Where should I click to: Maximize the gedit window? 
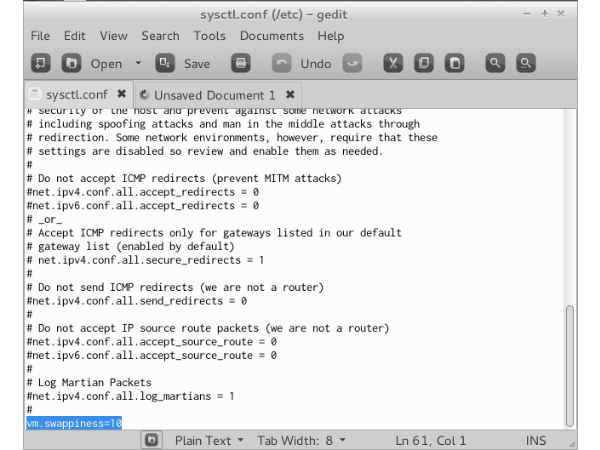(x=545, y=14)
